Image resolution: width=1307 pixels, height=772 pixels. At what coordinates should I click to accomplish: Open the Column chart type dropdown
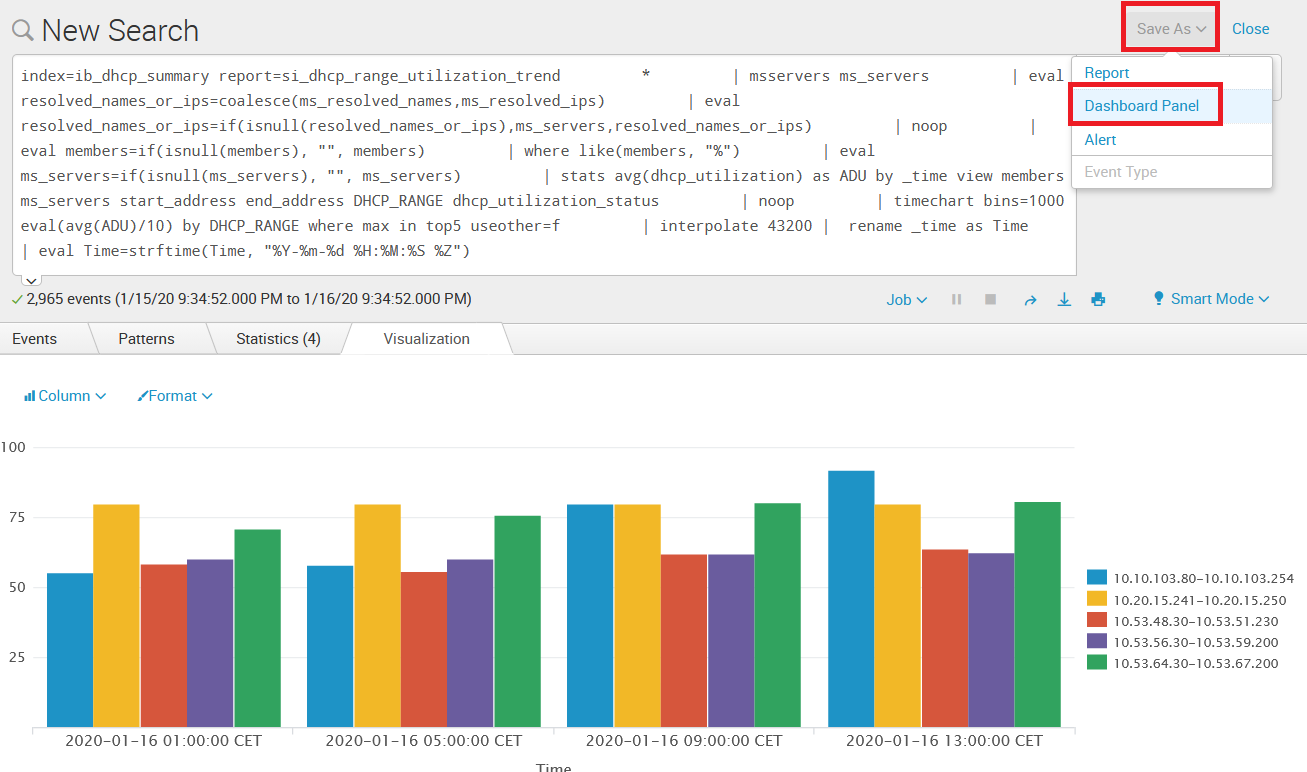64,395
